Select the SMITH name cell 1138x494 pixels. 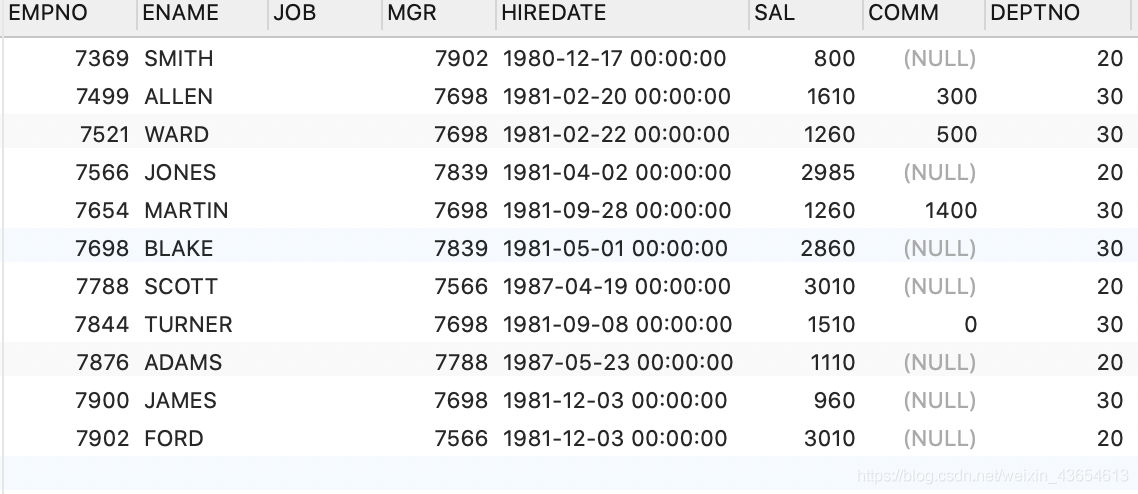179,59
